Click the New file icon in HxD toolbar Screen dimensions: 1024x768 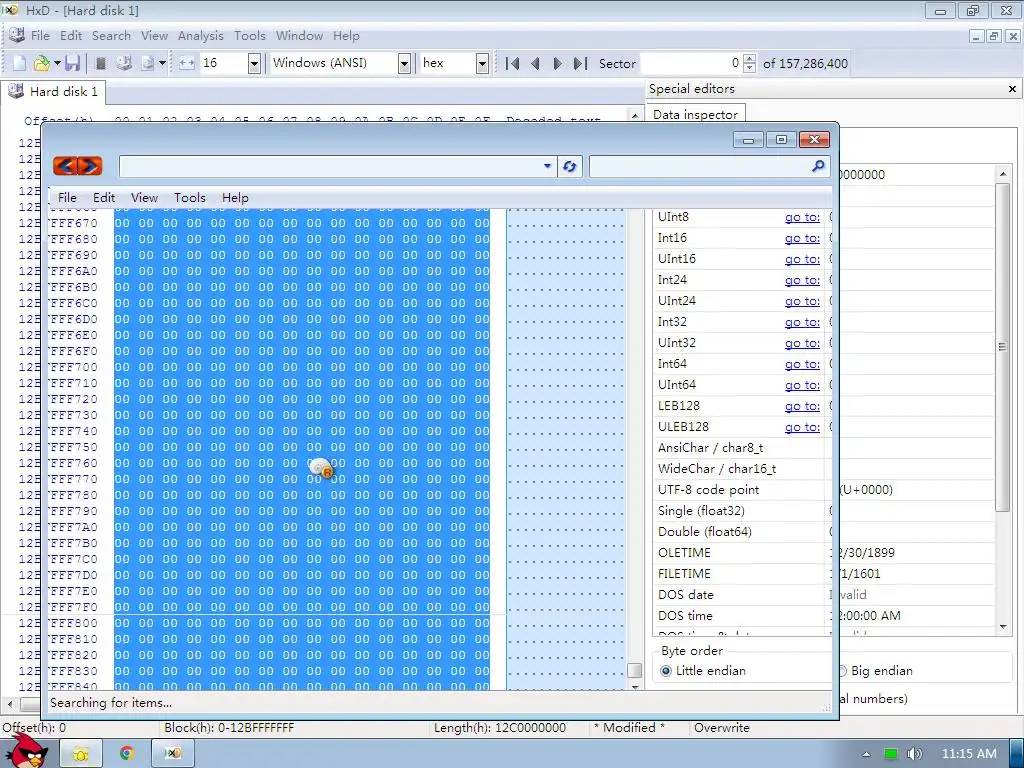[20, 63]
